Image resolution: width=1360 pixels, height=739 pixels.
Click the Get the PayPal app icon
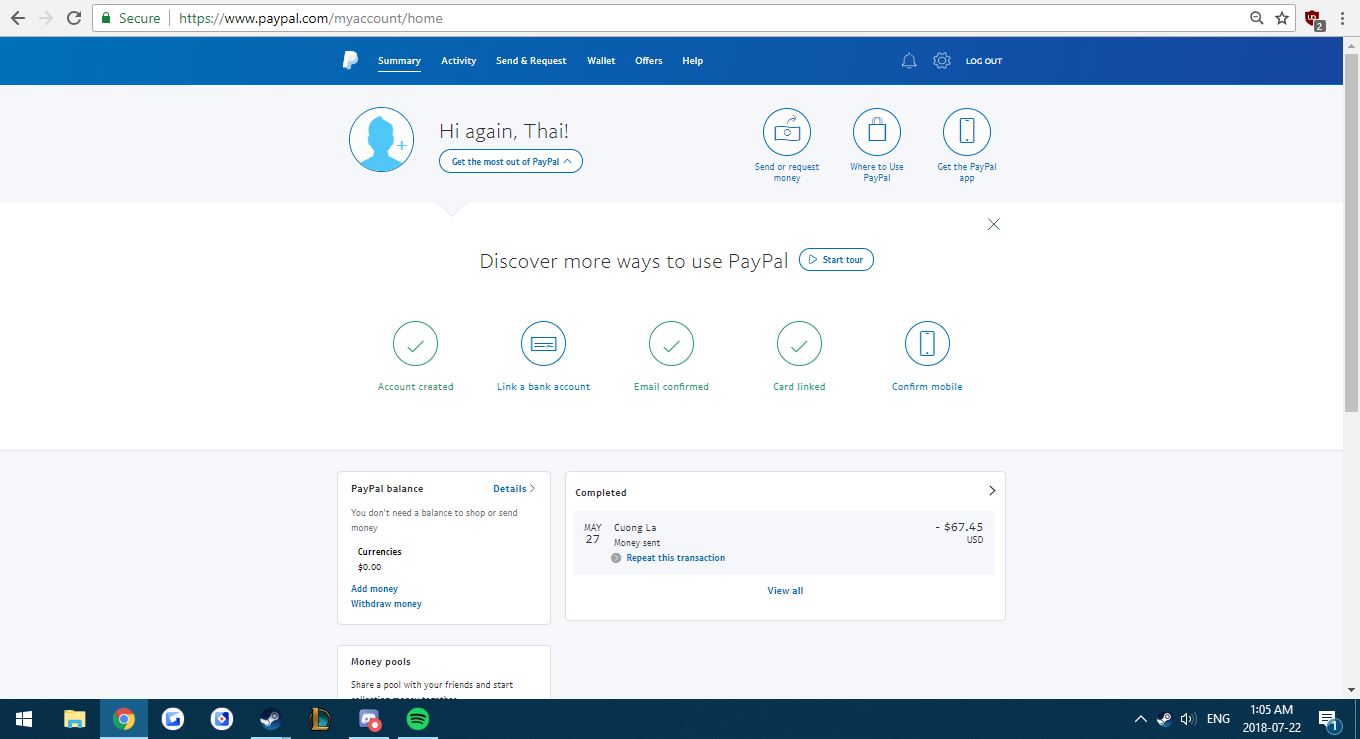(967, 131)
